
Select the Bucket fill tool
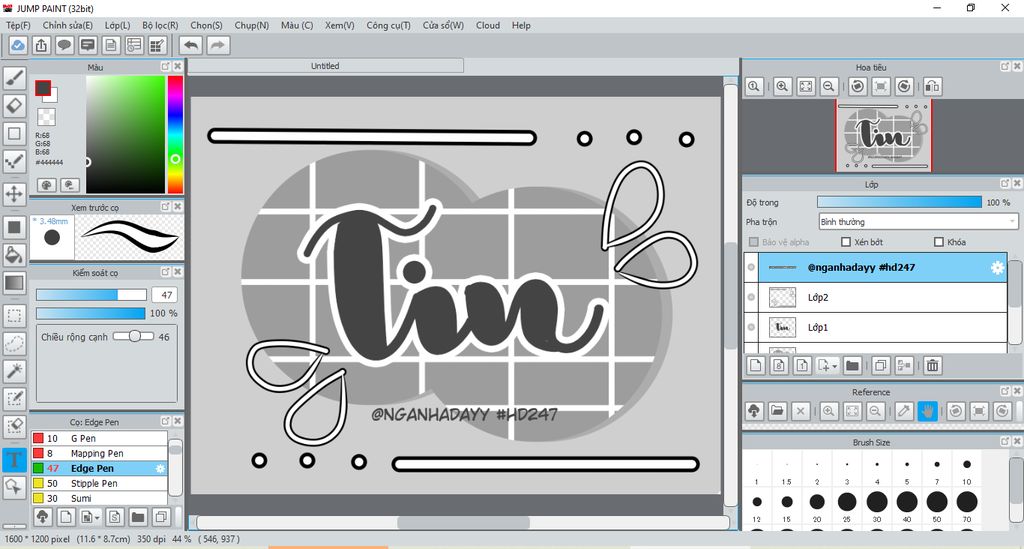[x=14, y=255]
